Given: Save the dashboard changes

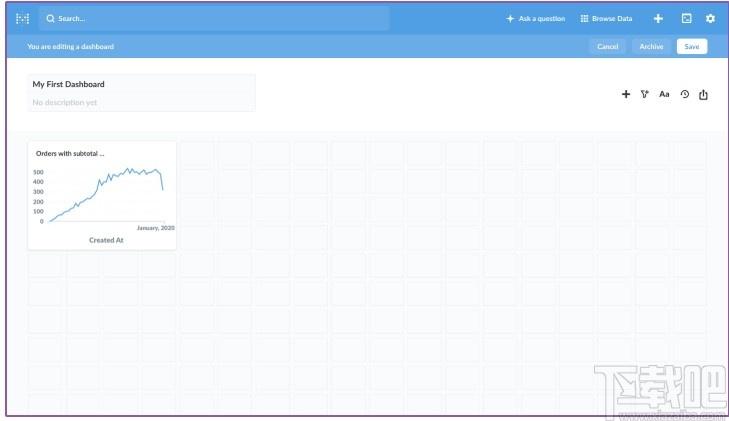Looking at the screenshot, I should point(692,46).
